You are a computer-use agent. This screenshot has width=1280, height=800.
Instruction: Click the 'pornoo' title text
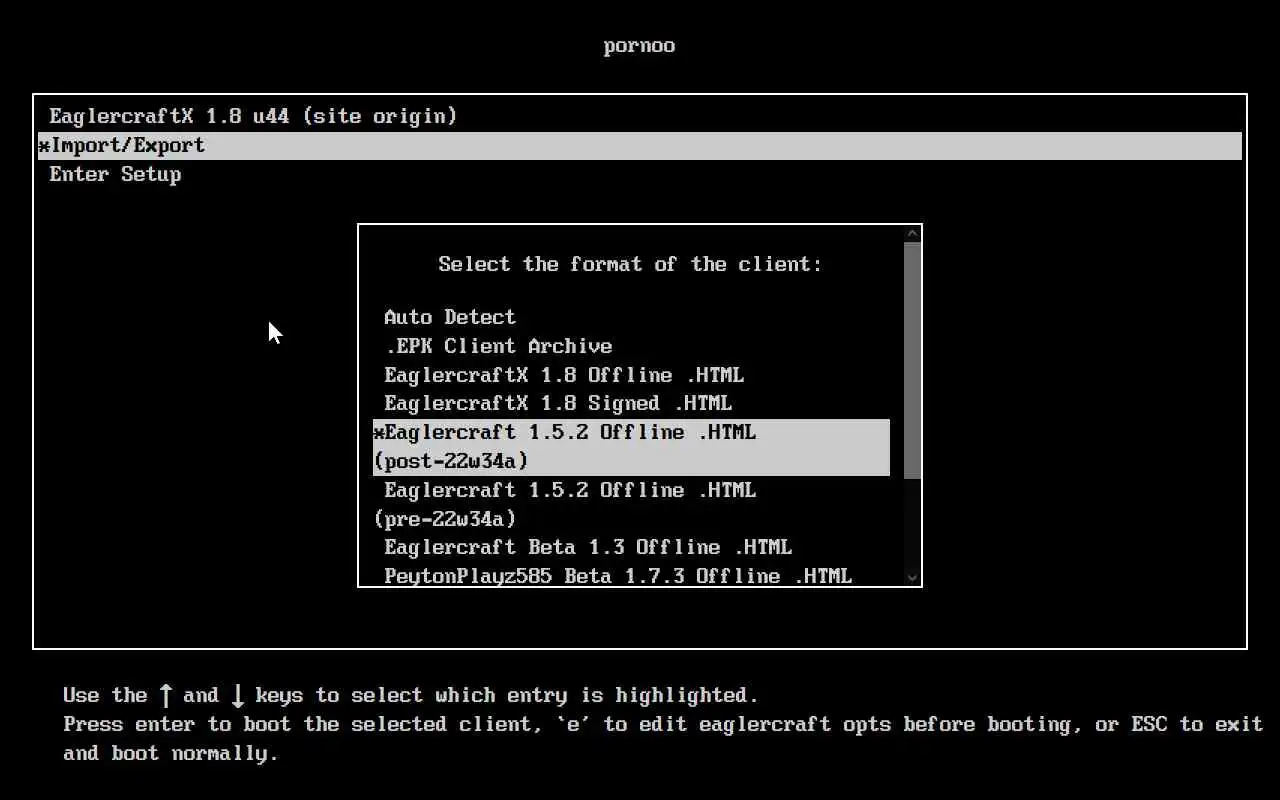[640, 46]
